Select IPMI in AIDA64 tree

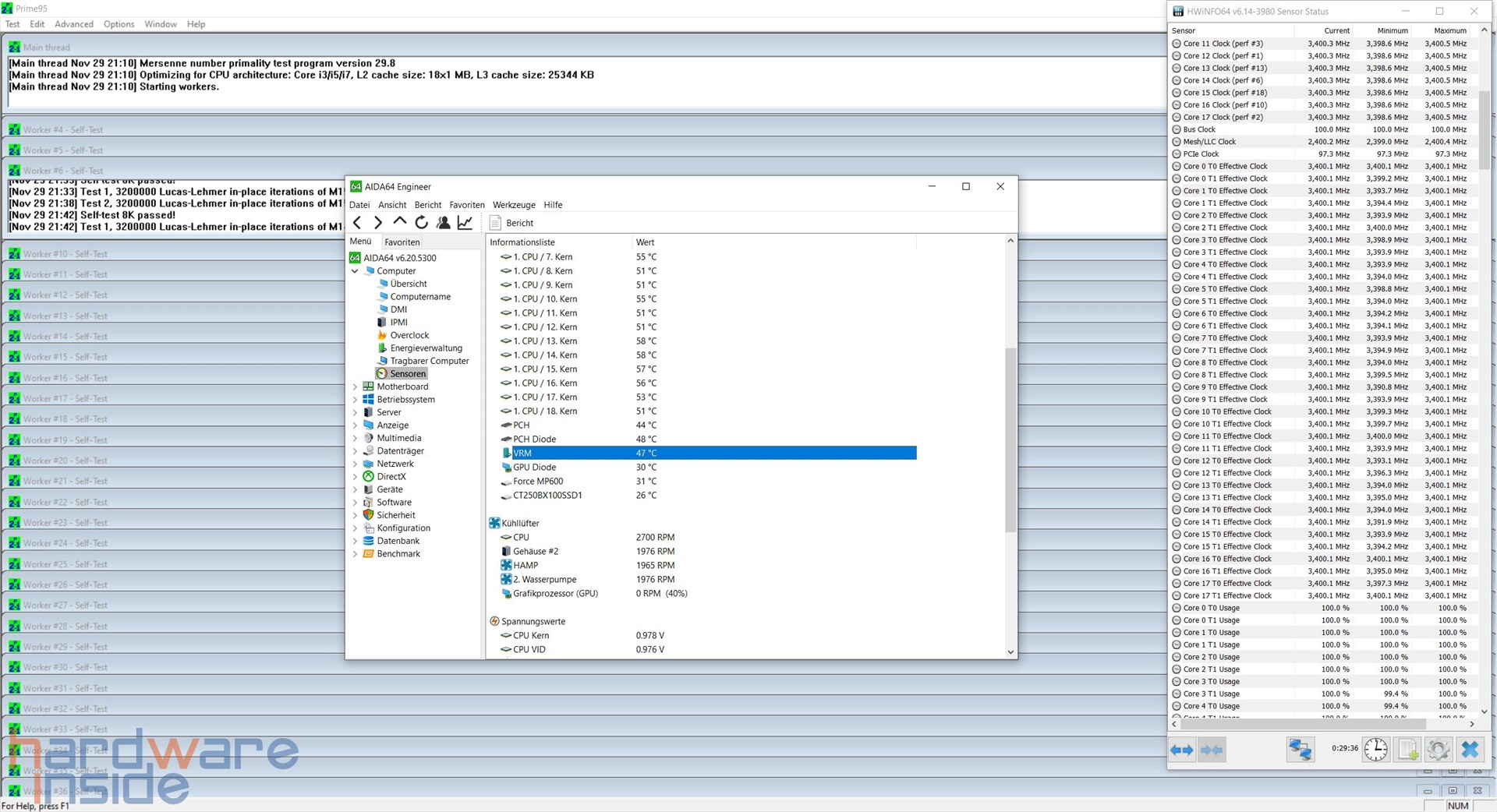[x=398, y=323]
